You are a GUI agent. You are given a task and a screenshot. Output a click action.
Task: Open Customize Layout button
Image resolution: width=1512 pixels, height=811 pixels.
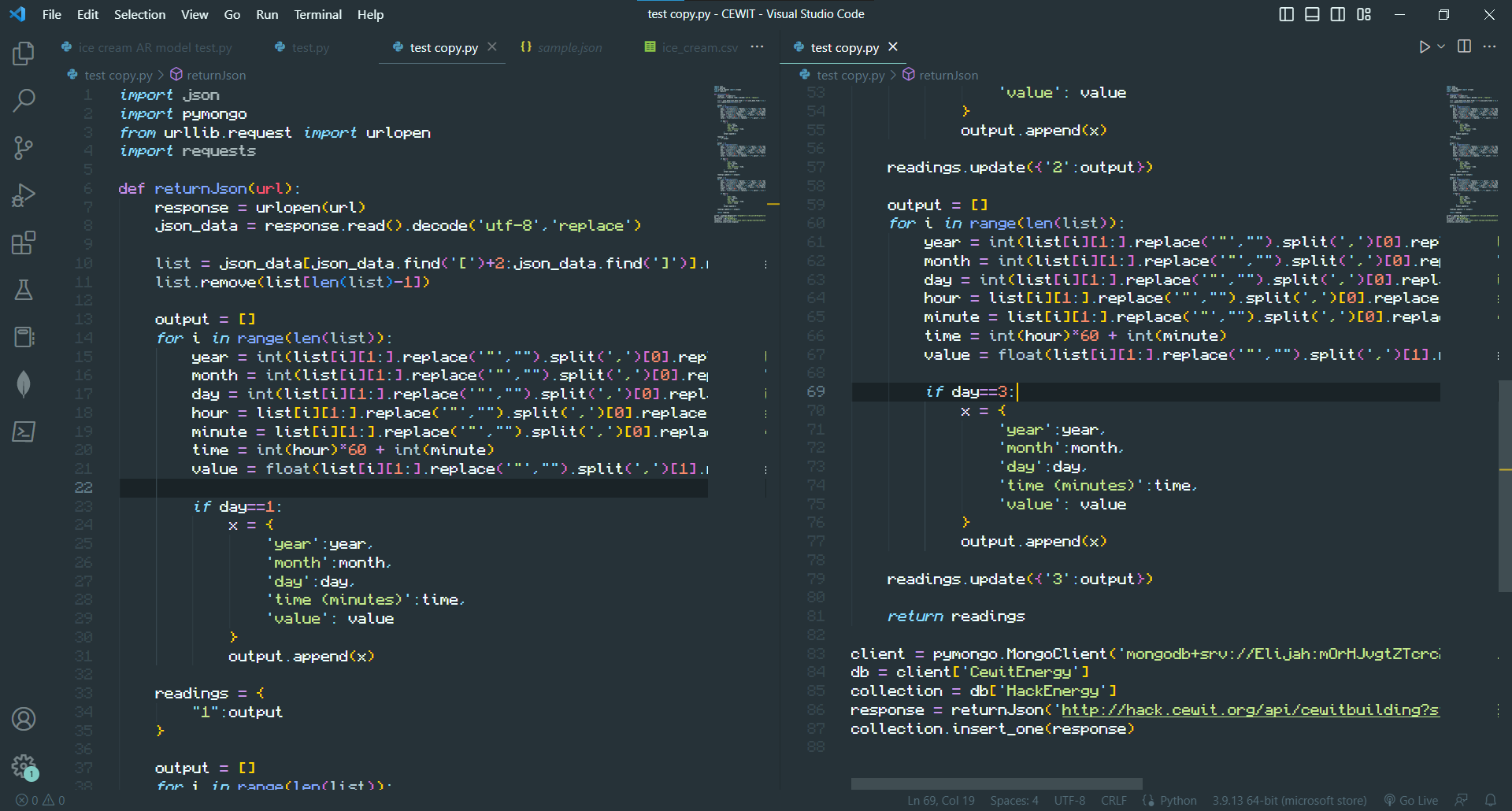(1364, 14)
